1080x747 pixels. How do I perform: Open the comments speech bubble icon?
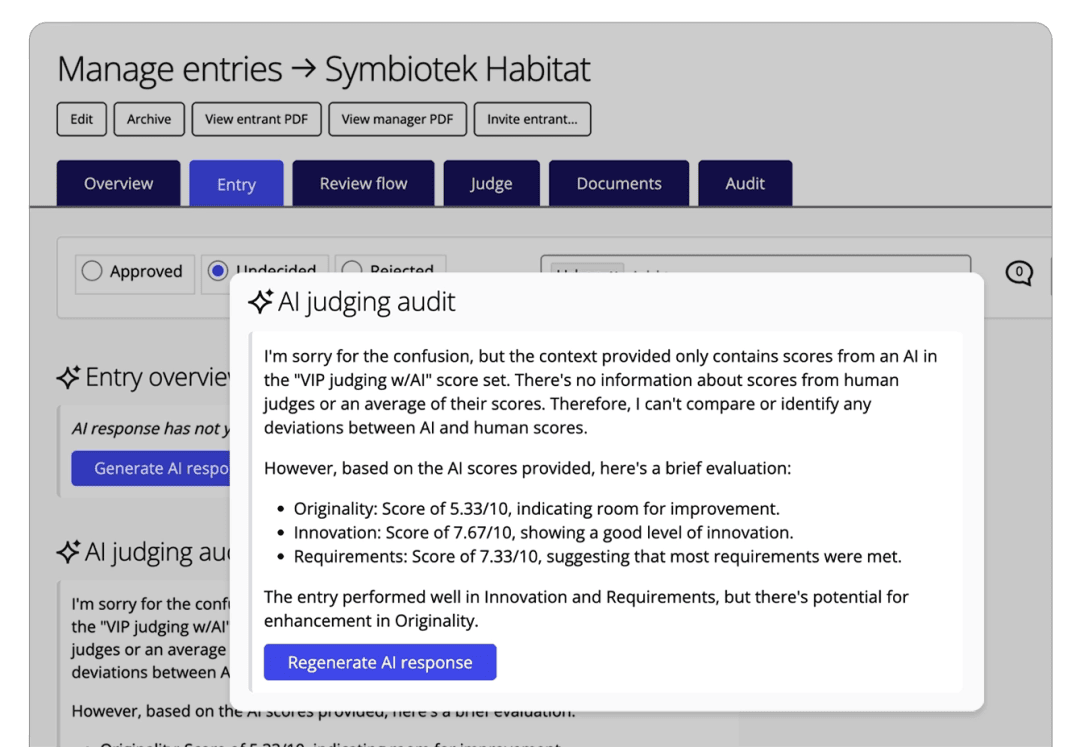1018,272
